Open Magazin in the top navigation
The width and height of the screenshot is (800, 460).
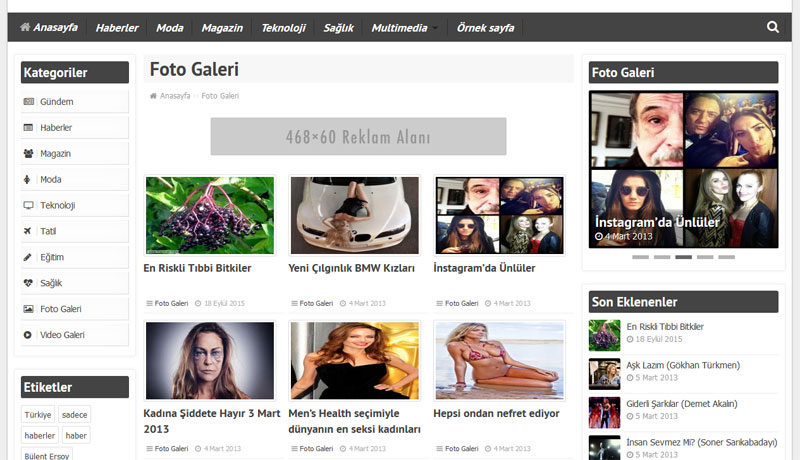pos(222,28)
